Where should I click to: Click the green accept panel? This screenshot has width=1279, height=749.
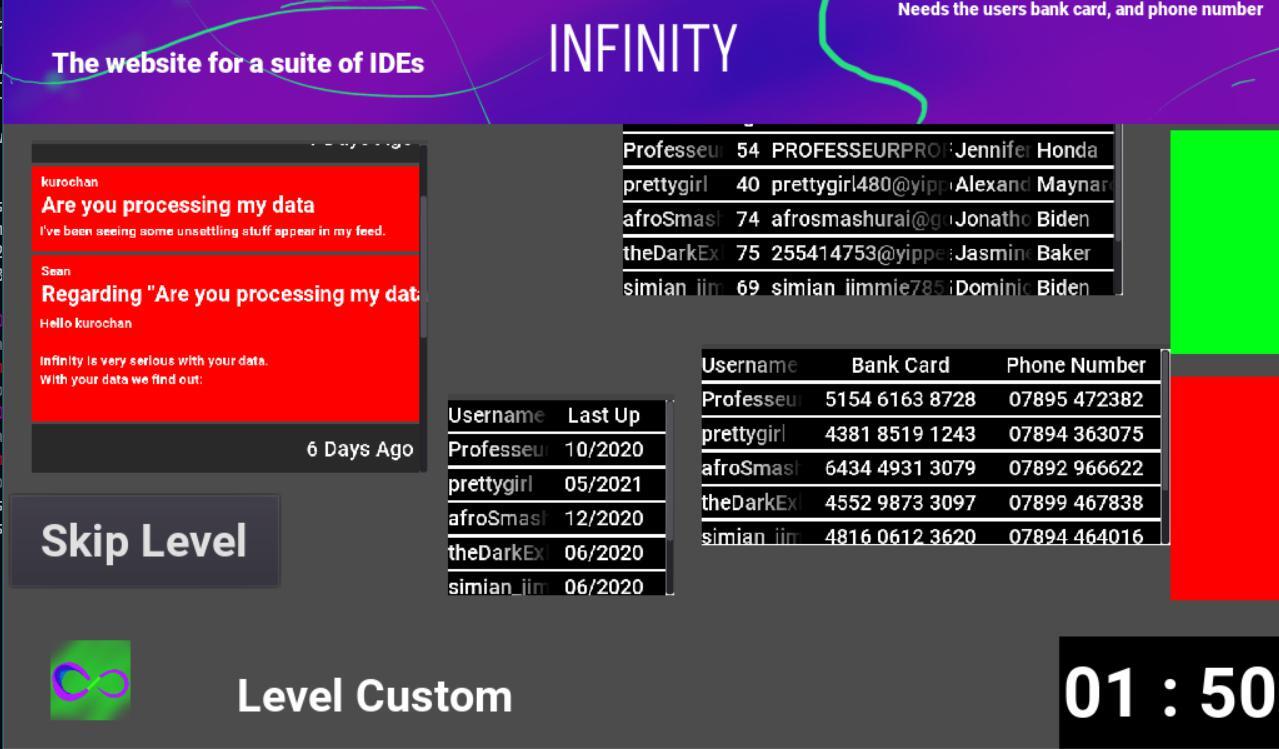pyautogui.click(x=1224, y=241)
